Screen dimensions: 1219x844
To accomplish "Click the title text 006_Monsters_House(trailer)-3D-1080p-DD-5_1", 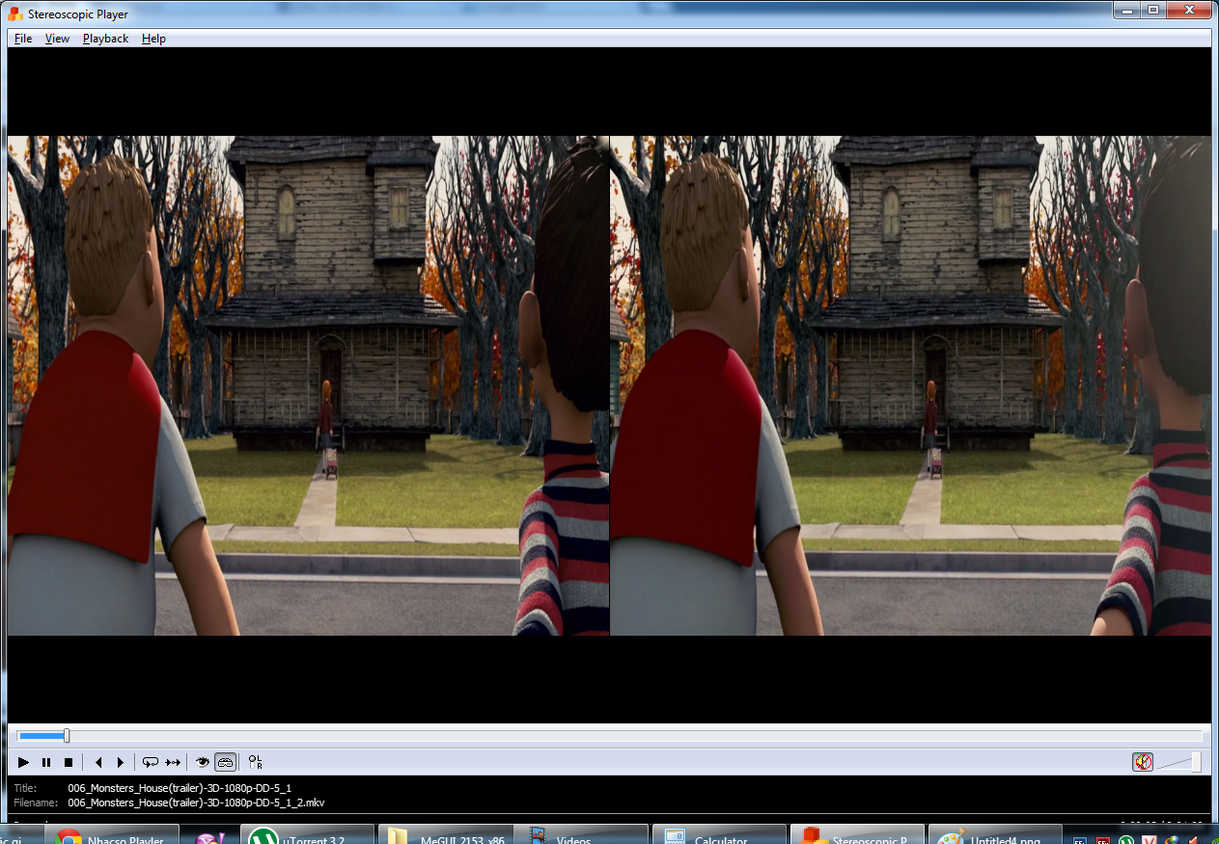I will (x=179, y=788).
